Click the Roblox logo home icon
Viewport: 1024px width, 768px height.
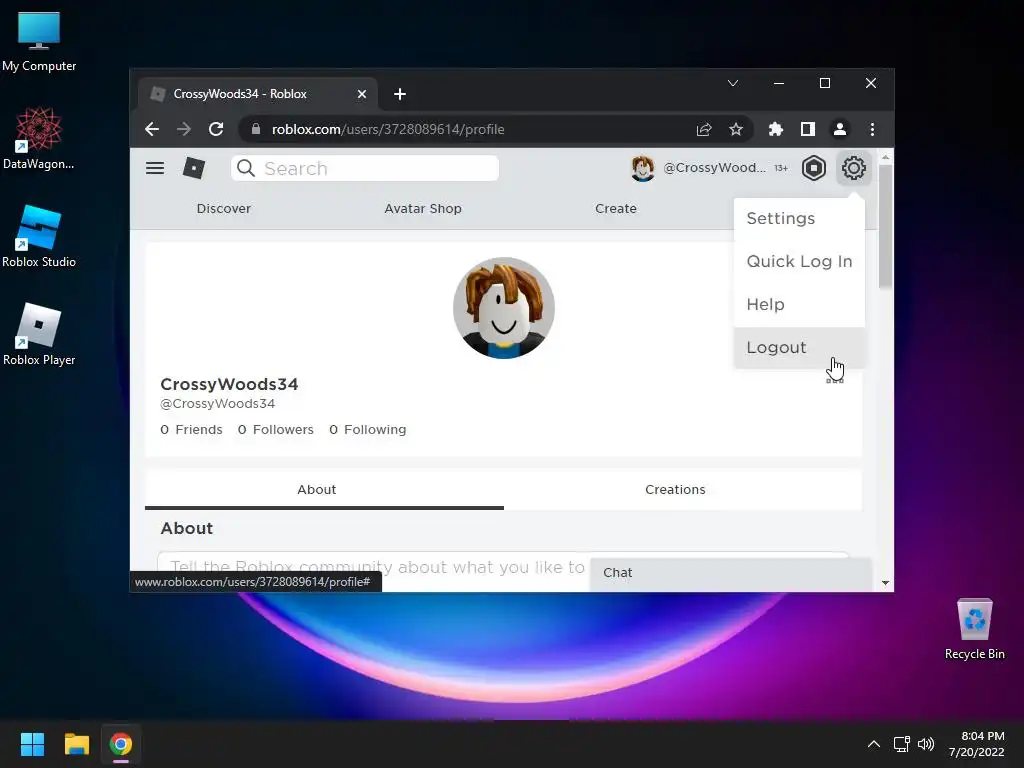coord(193,168)
